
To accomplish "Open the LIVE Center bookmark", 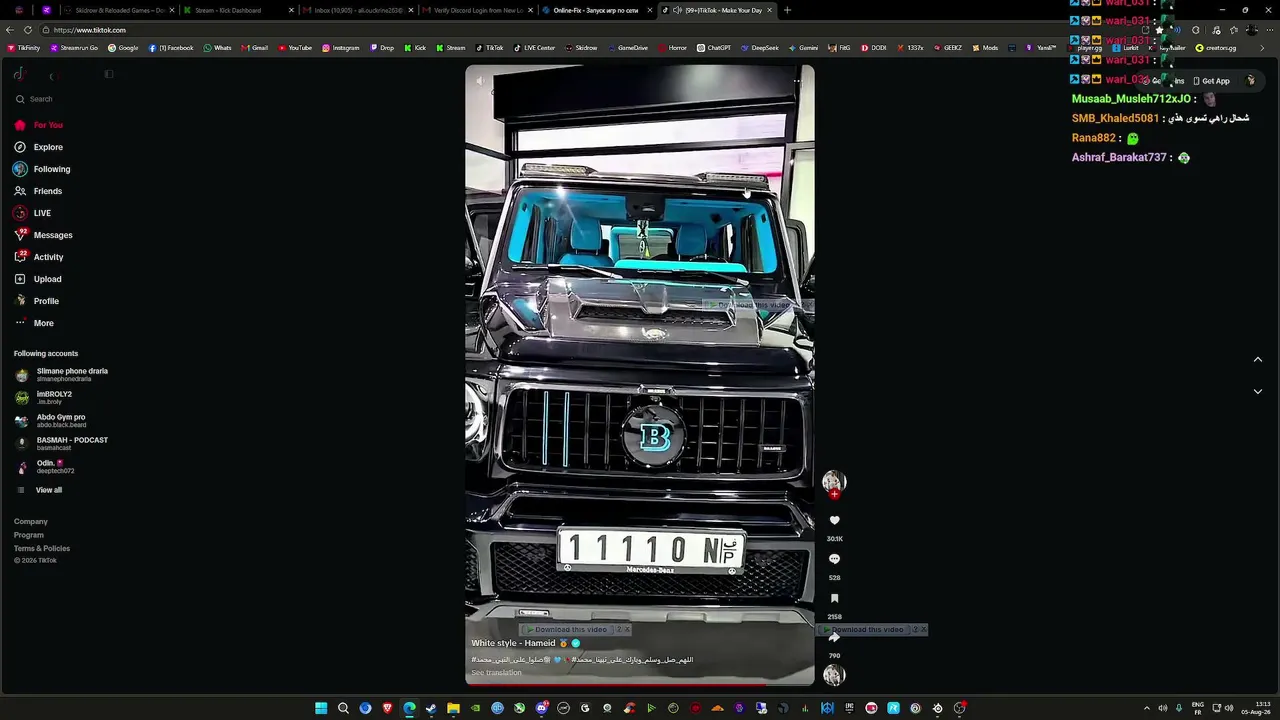I will [534, 48].
